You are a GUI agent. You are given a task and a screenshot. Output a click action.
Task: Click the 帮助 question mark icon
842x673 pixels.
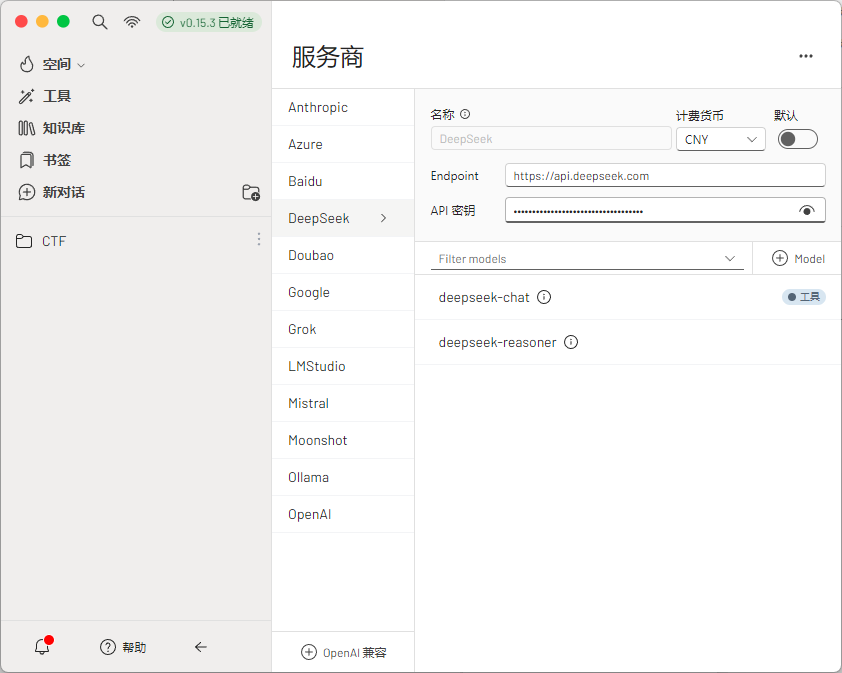pos(108,647)
